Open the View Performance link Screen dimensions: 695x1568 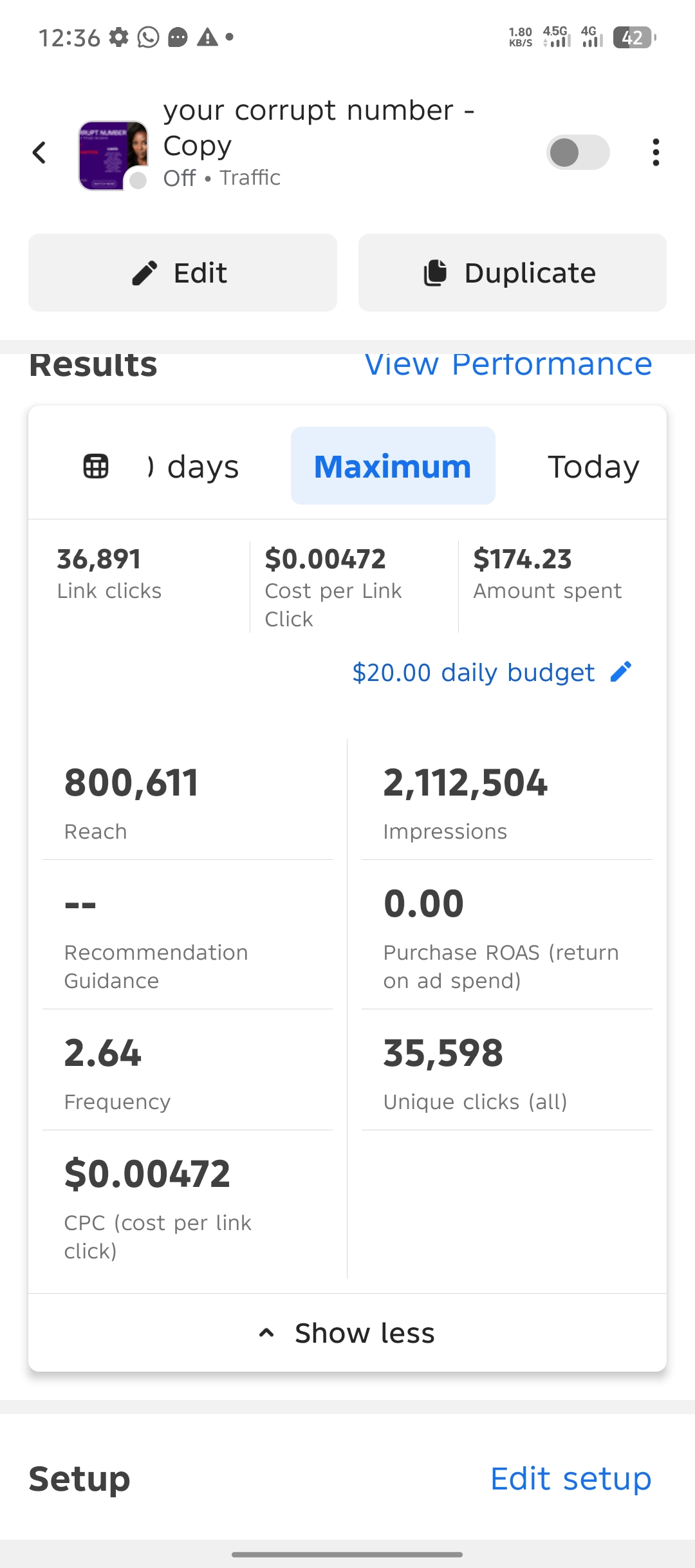click(x=508, y=366)
